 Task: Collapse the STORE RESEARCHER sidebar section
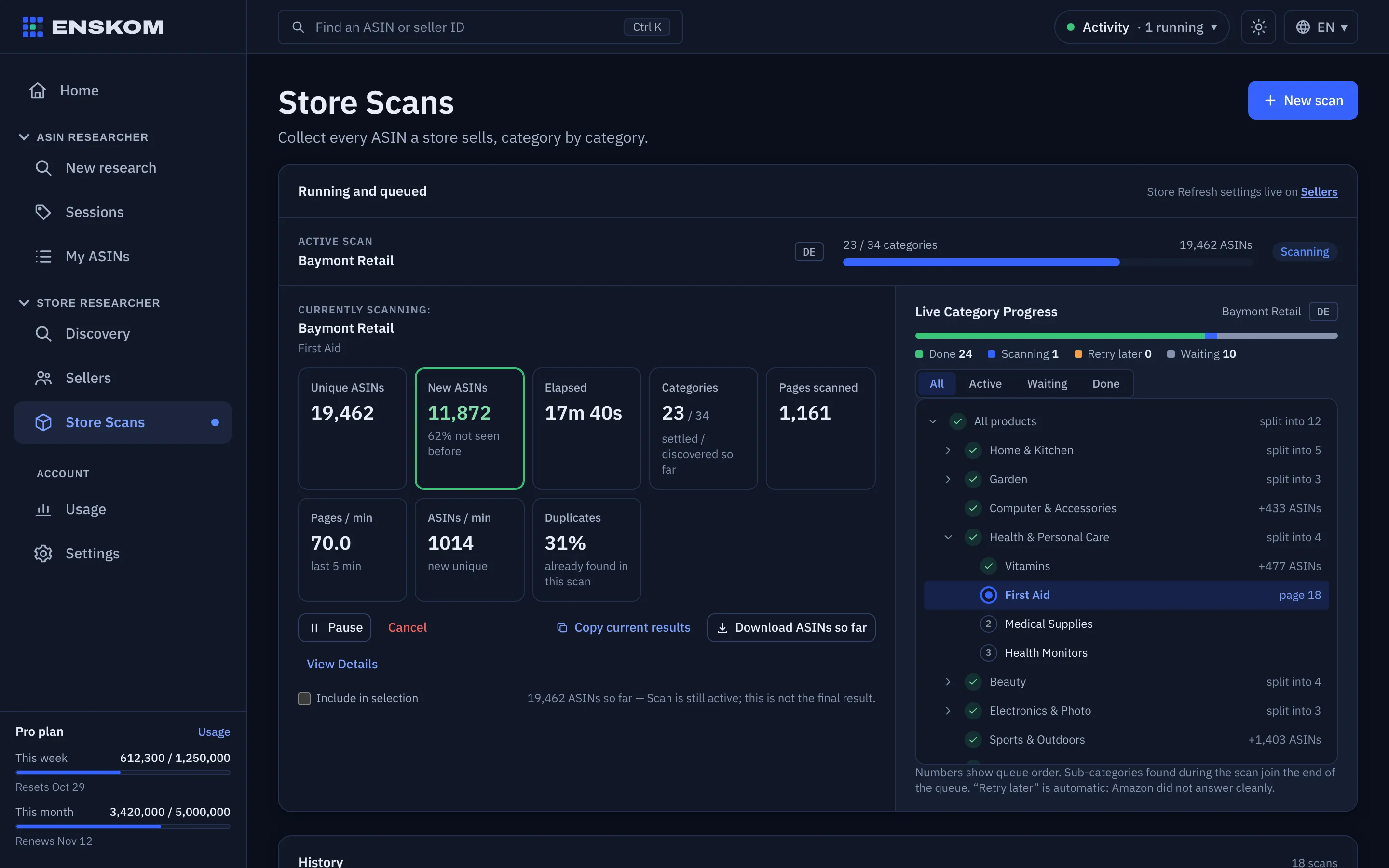click(x=24, y=302)
